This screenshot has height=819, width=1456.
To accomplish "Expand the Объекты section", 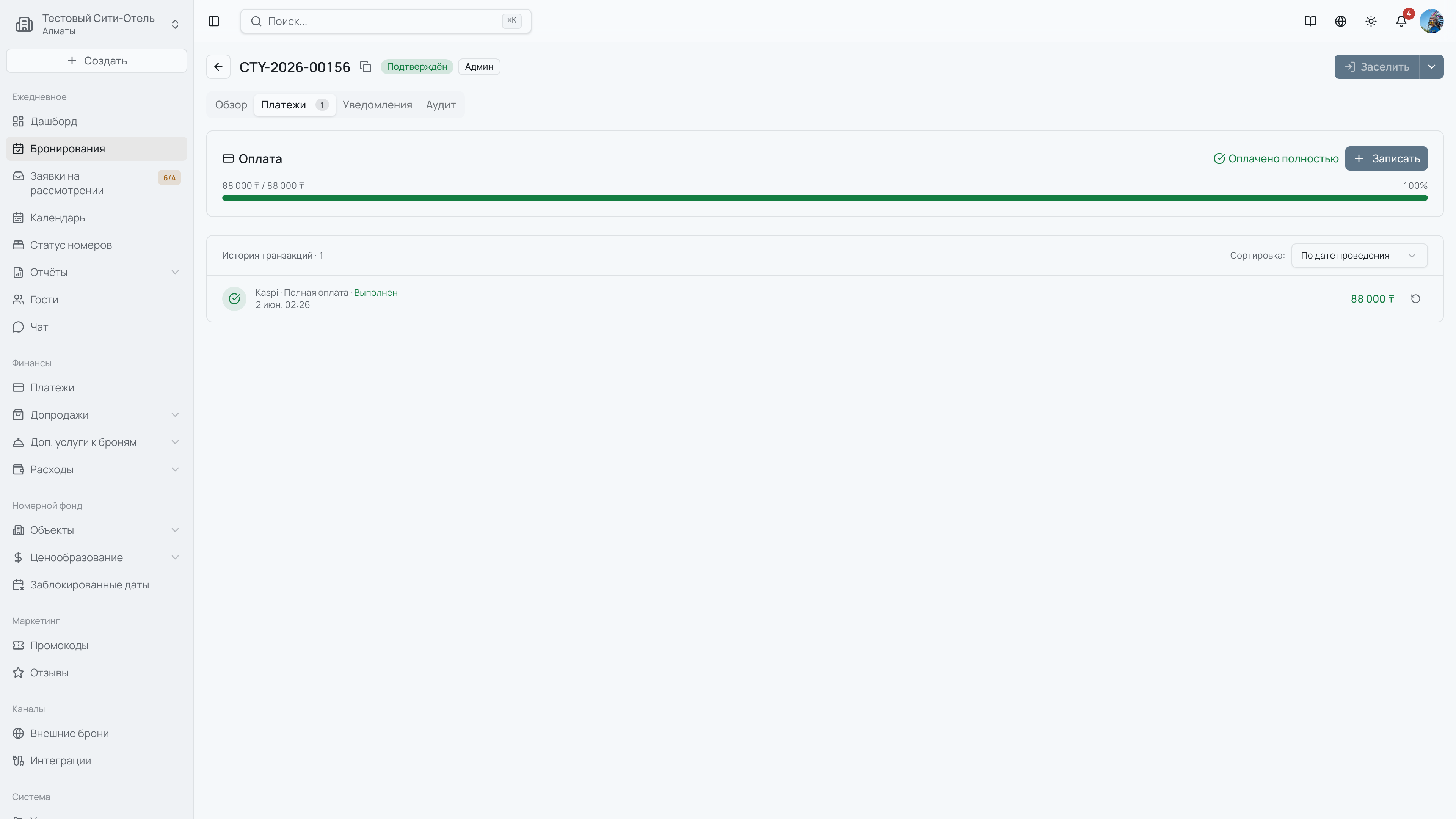I will 97,530.
